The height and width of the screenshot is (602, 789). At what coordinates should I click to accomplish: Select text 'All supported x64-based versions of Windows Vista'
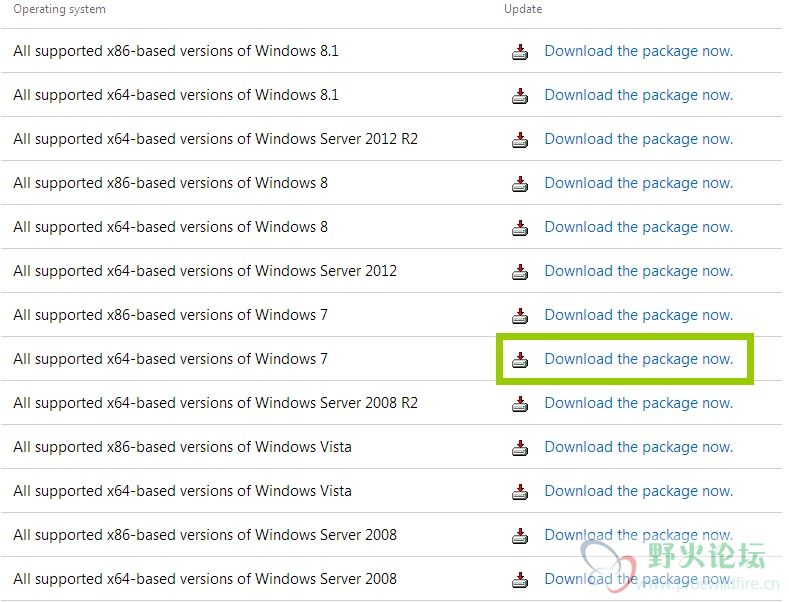pos(182,491)
